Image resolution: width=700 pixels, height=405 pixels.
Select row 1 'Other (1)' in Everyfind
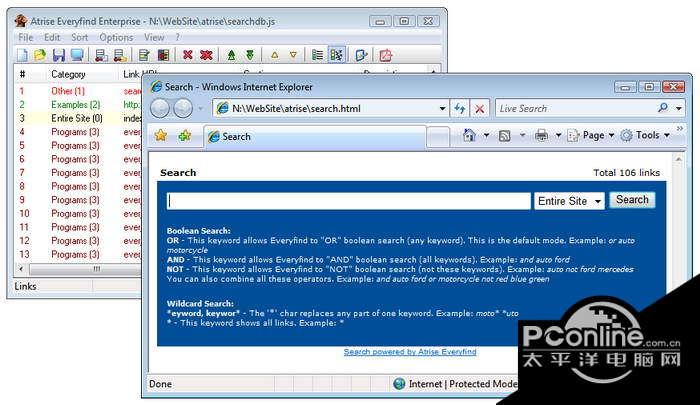pyautogui.click(x=79, y=91)
